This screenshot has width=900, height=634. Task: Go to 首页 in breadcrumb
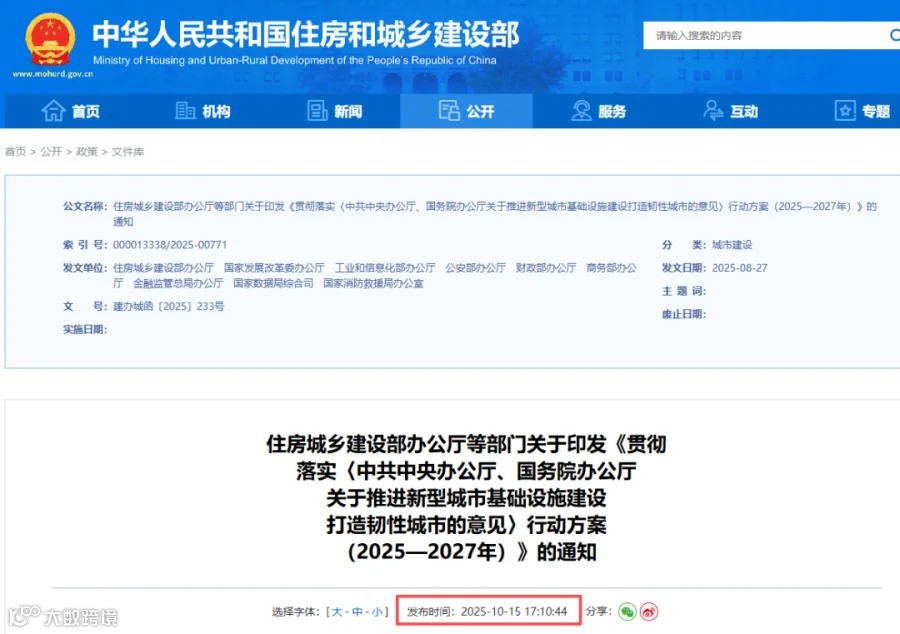[x=15, y=151]
